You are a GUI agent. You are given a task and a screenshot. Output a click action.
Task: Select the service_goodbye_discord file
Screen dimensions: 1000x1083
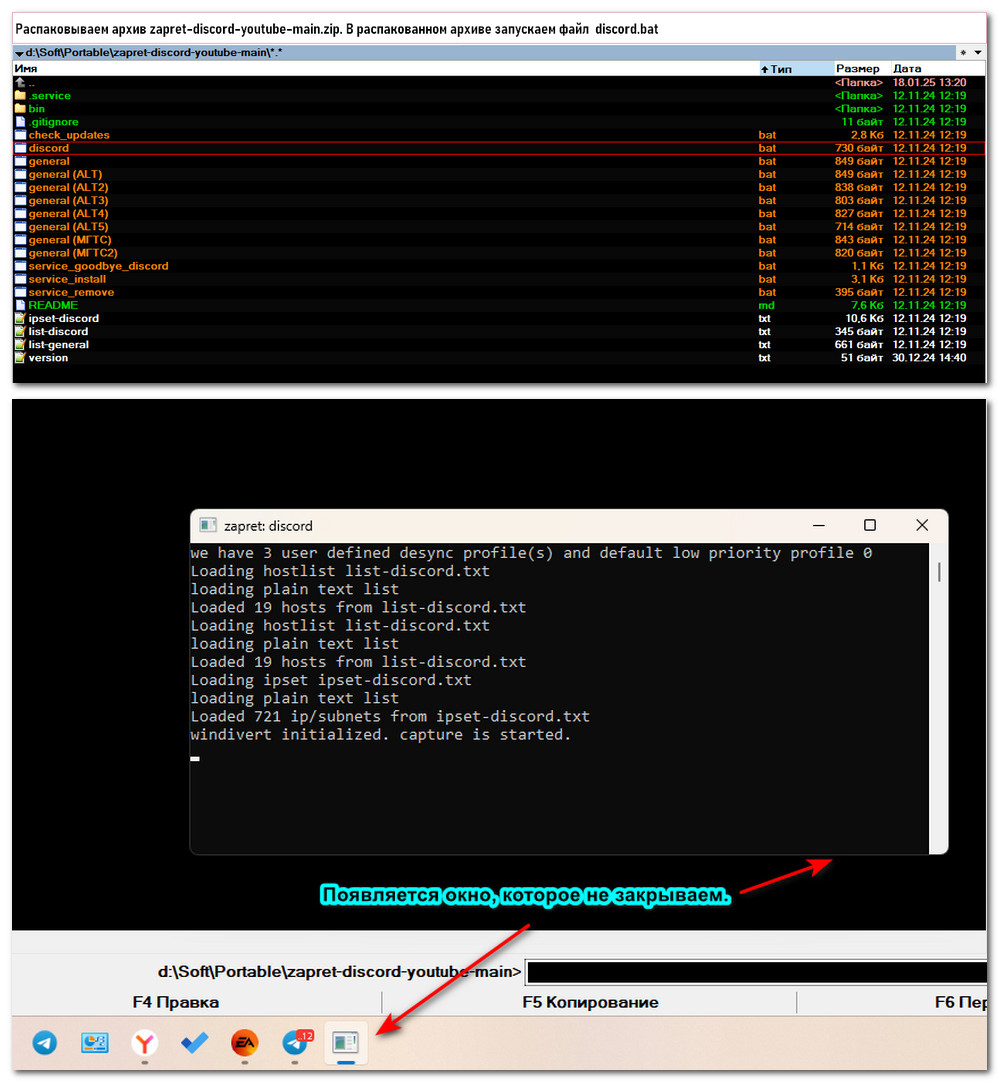[x=499, y=266]
